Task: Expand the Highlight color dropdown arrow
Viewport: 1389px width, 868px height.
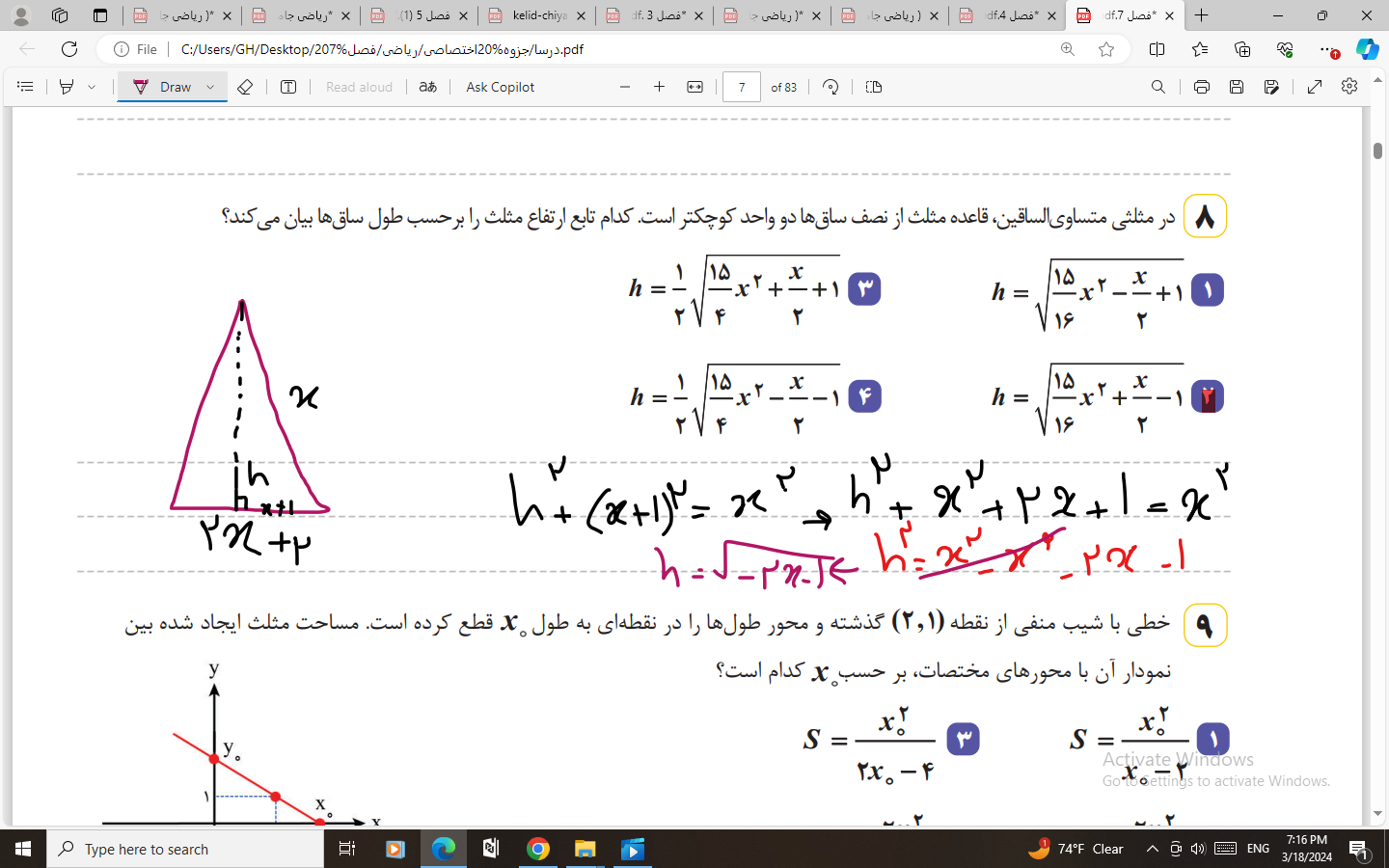Action: 92,87
